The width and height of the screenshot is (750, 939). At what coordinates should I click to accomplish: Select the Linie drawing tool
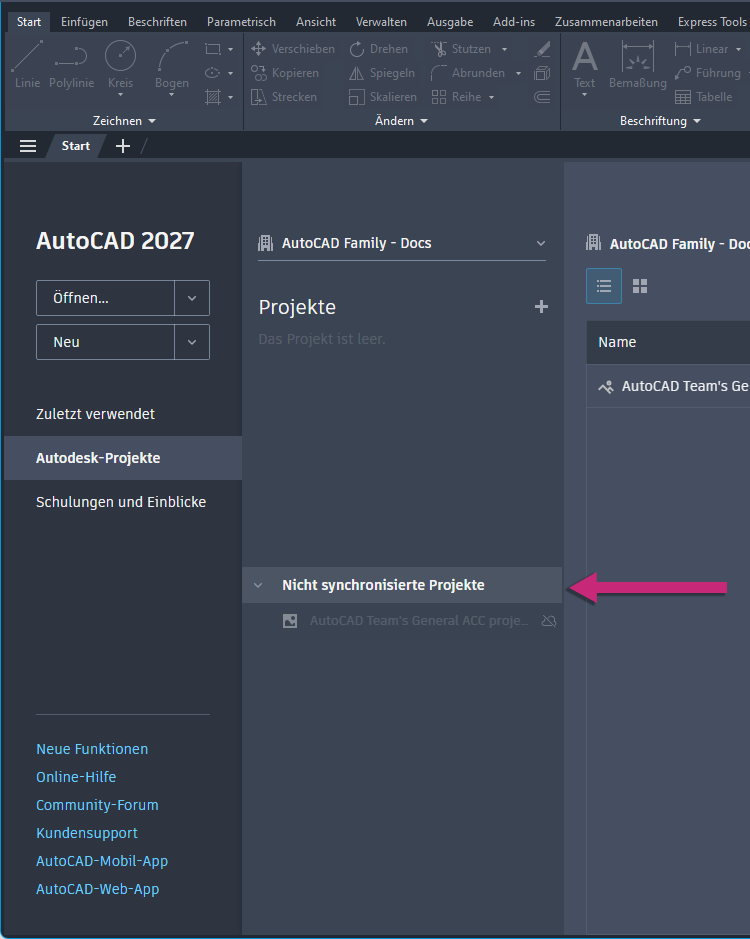[x=28, y=65]
